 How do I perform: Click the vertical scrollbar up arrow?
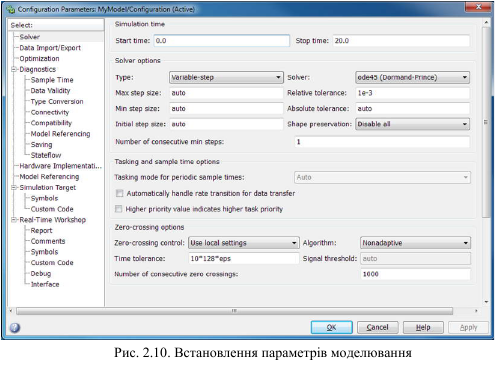click(x=486, y=22)
